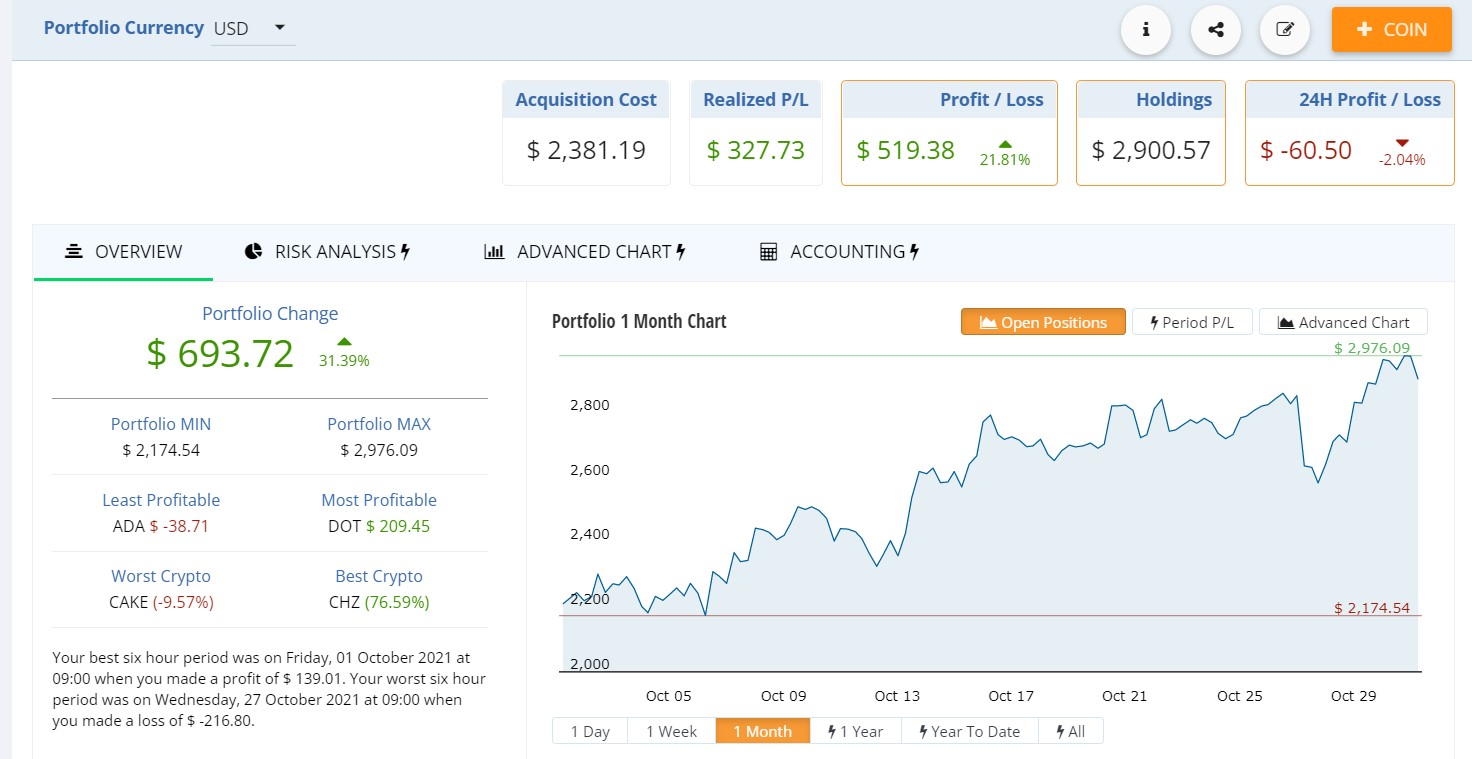
Task: Select the Accounting tab
Action: click(x=839, y=252)
